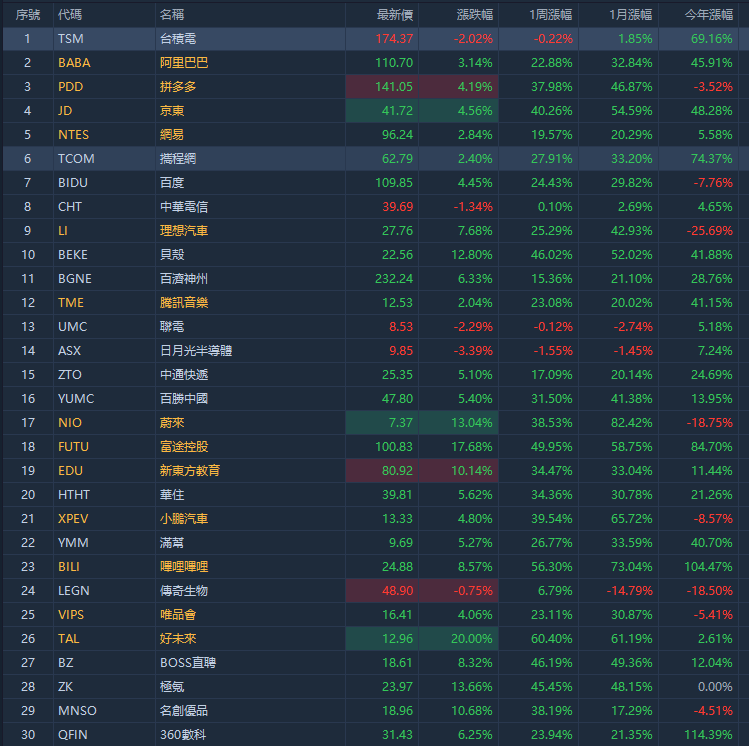
Task: Click the name 360數科
Action: pos(183,735)
